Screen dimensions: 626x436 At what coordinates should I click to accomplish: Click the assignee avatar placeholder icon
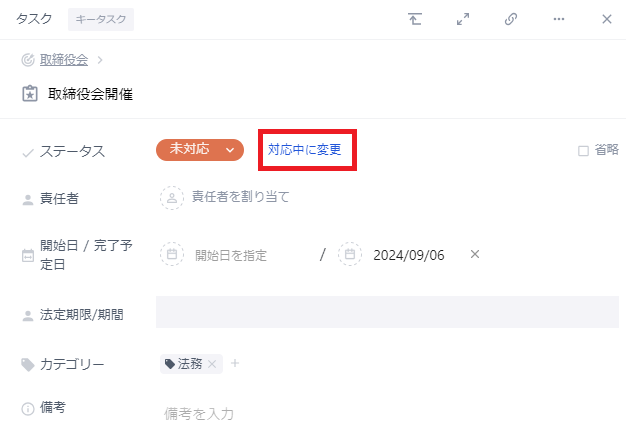click(172, 198)
